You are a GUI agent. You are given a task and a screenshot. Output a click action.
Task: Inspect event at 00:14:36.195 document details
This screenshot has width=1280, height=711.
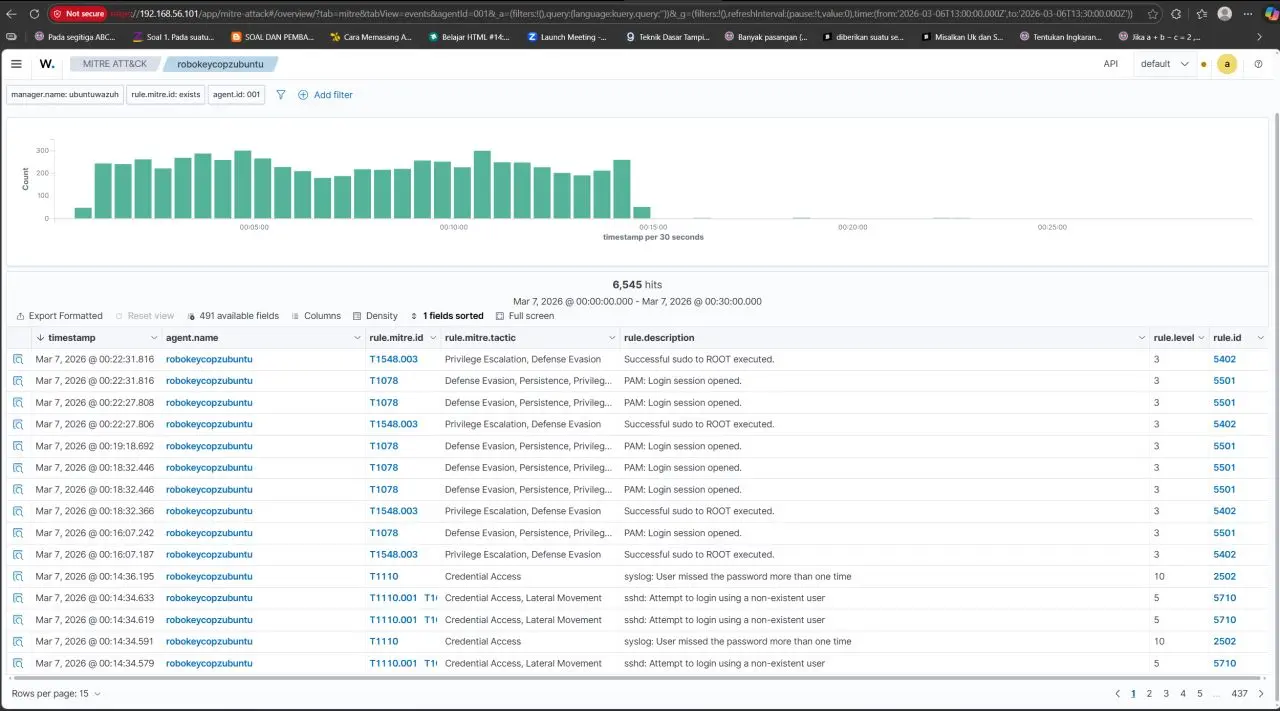pyautogui.click(x=18, y=576)
